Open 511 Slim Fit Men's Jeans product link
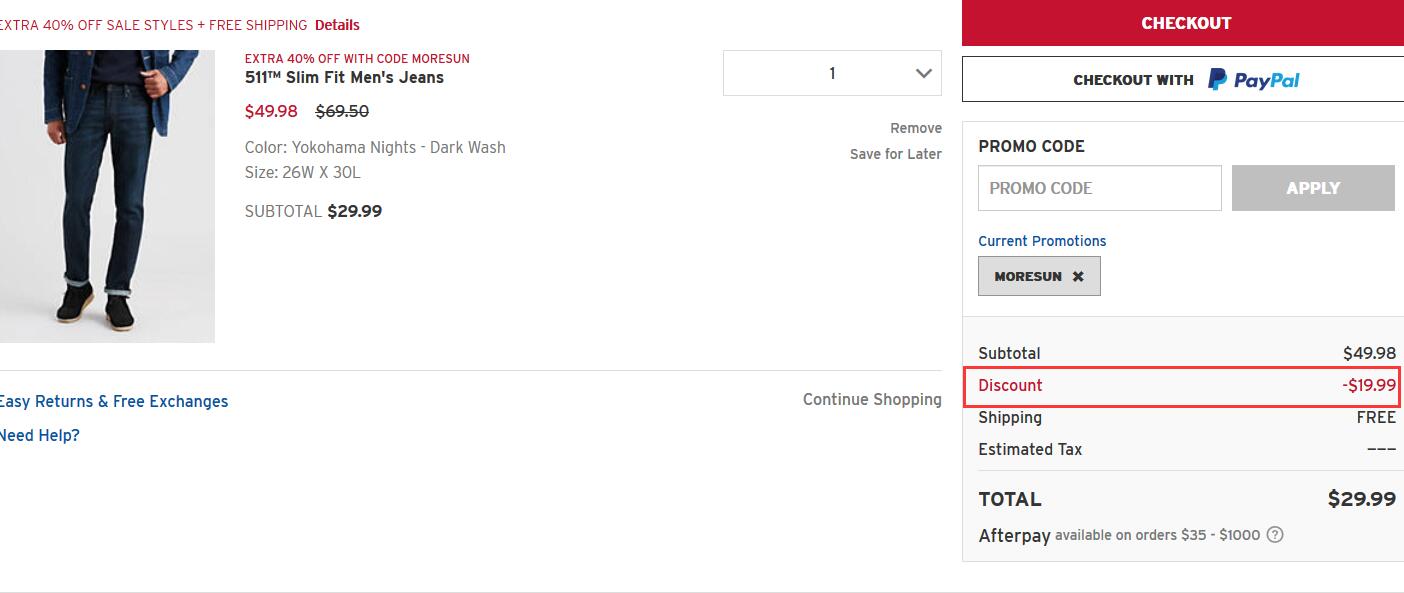The width and height of the screenshot is (1404, 593). click(344, 78)
